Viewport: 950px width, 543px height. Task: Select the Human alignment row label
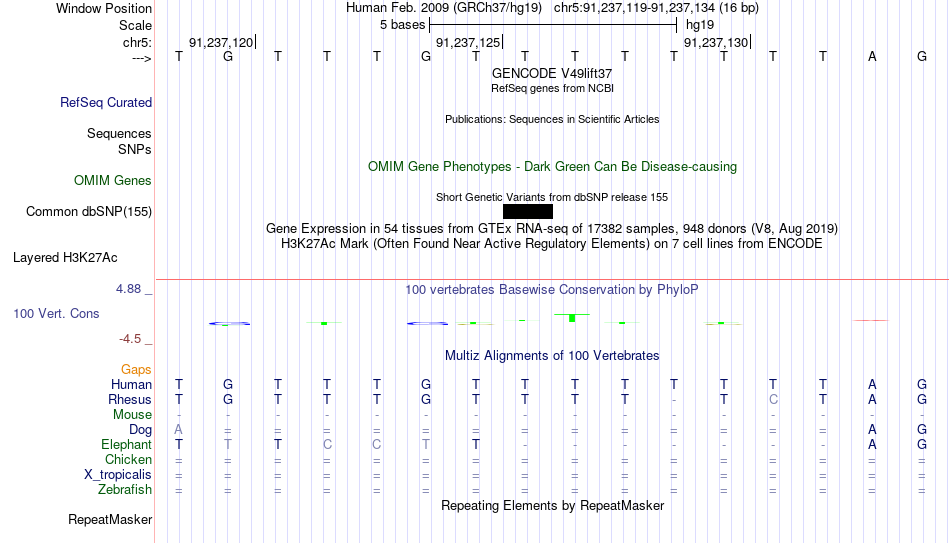click(x=131, y=384)
